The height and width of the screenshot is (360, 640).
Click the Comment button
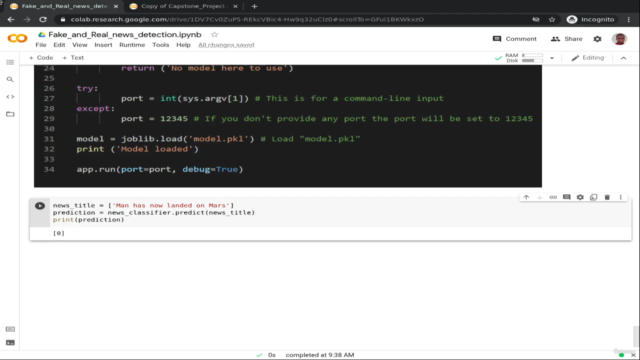pos(515,39)
